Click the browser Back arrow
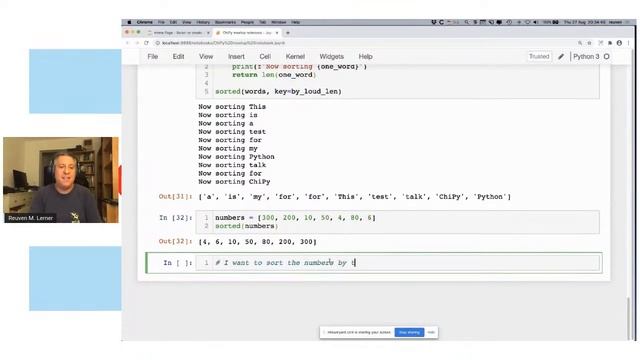This screenshot has height=360, width=640. (128, 43)
